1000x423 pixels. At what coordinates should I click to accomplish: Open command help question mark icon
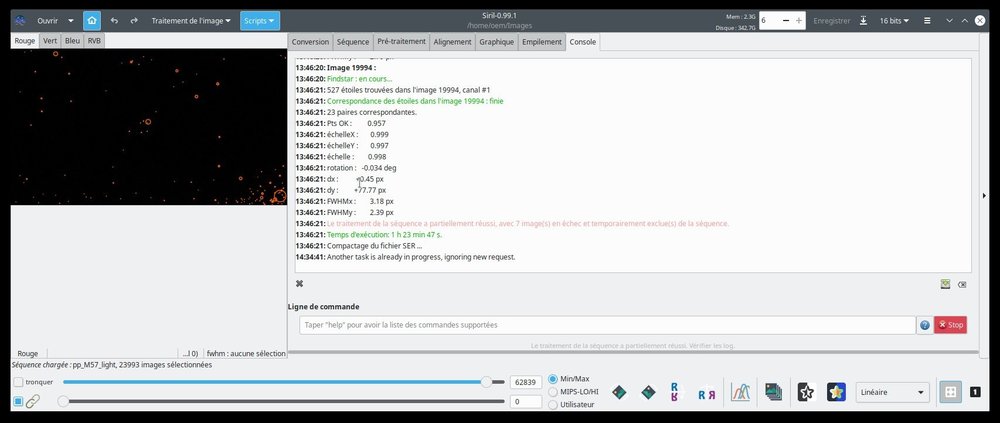925,325
